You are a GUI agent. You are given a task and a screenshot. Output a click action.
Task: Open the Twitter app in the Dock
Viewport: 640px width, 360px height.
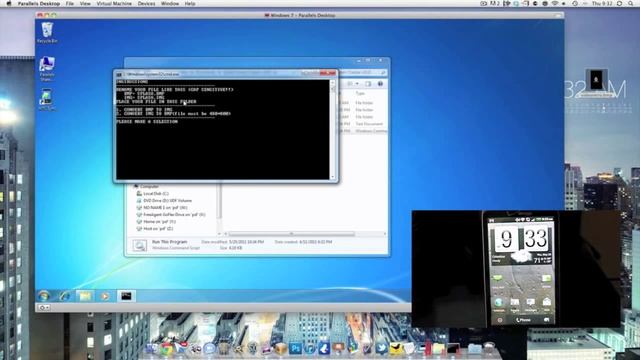[381, 349]
